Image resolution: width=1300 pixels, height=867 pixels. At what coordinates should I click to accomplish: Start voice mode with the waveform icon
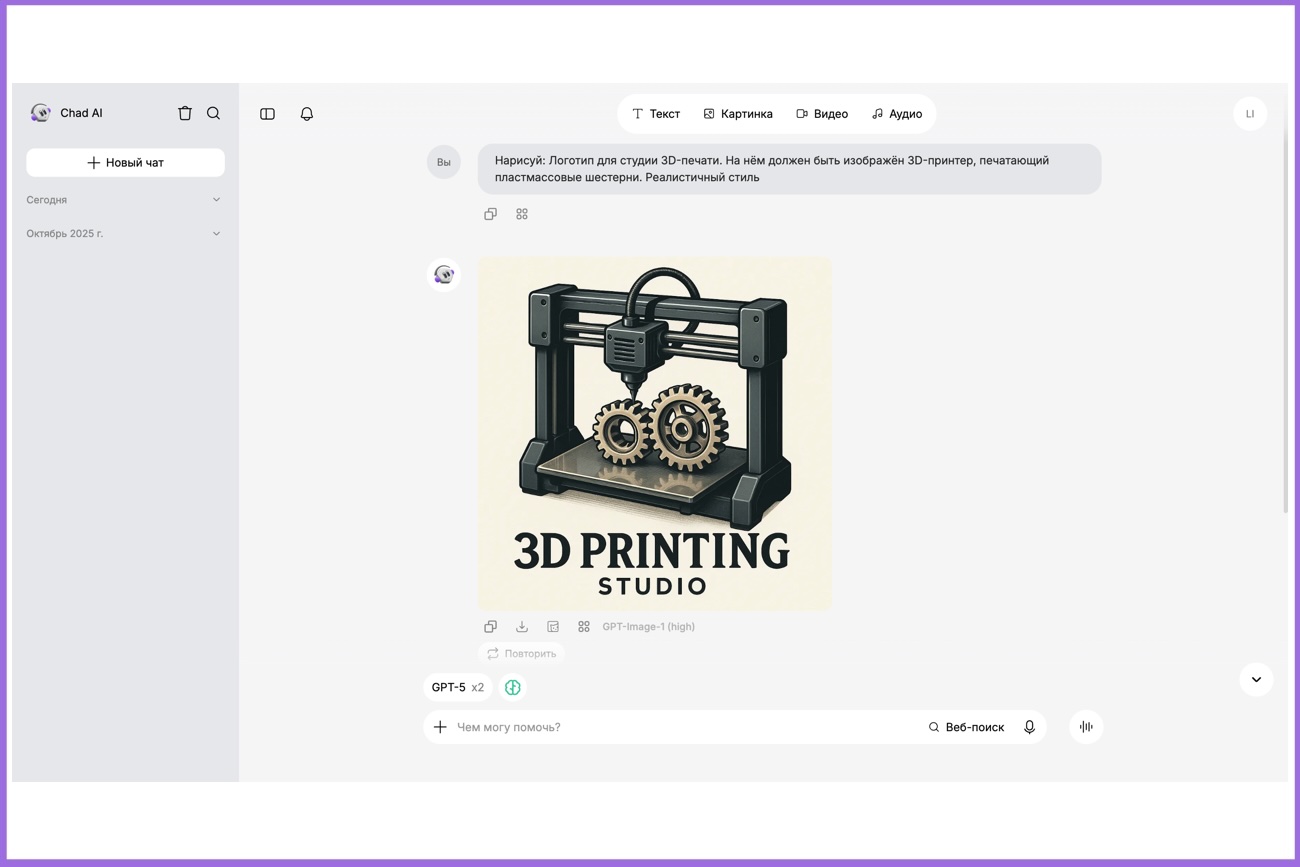(x=1086, y=727)
